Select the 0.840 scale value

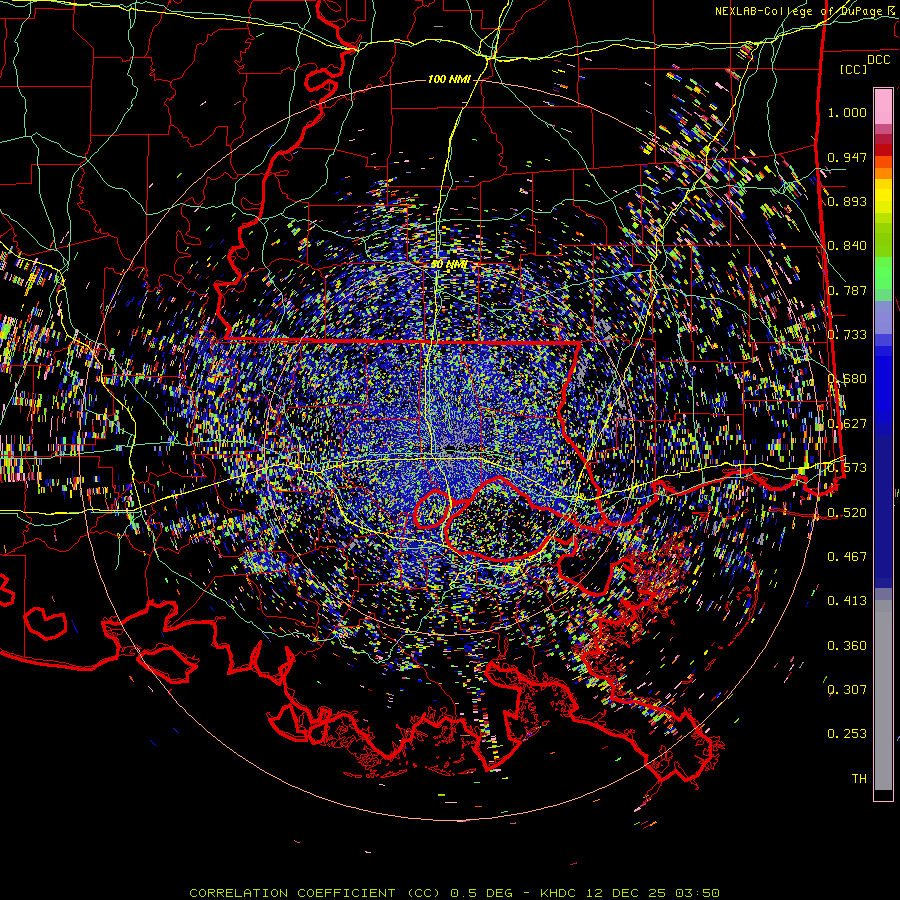pos(847,246)
